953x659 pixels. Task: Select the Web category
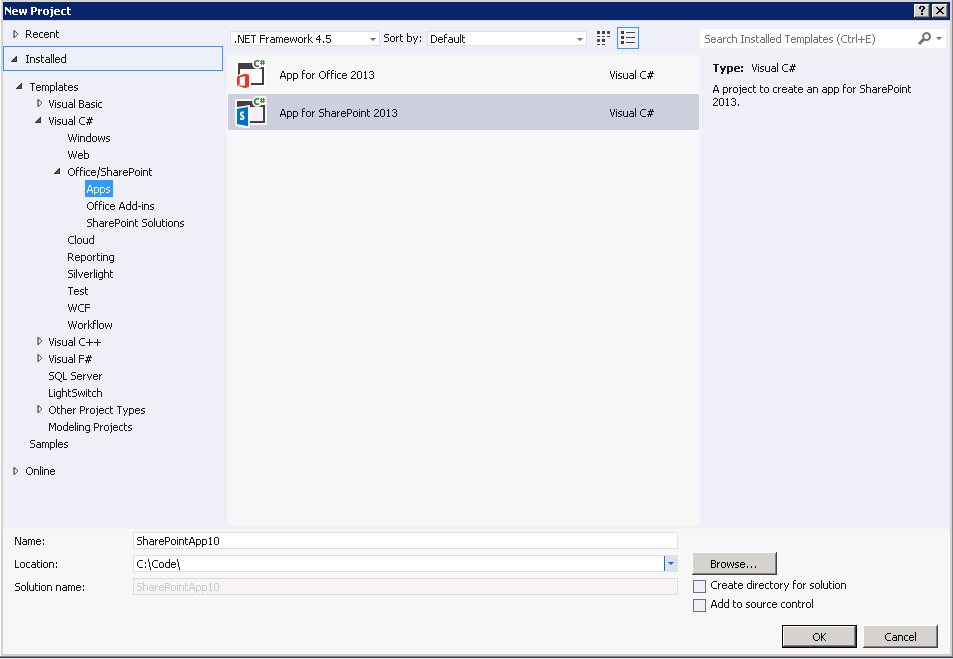point(78,155)
